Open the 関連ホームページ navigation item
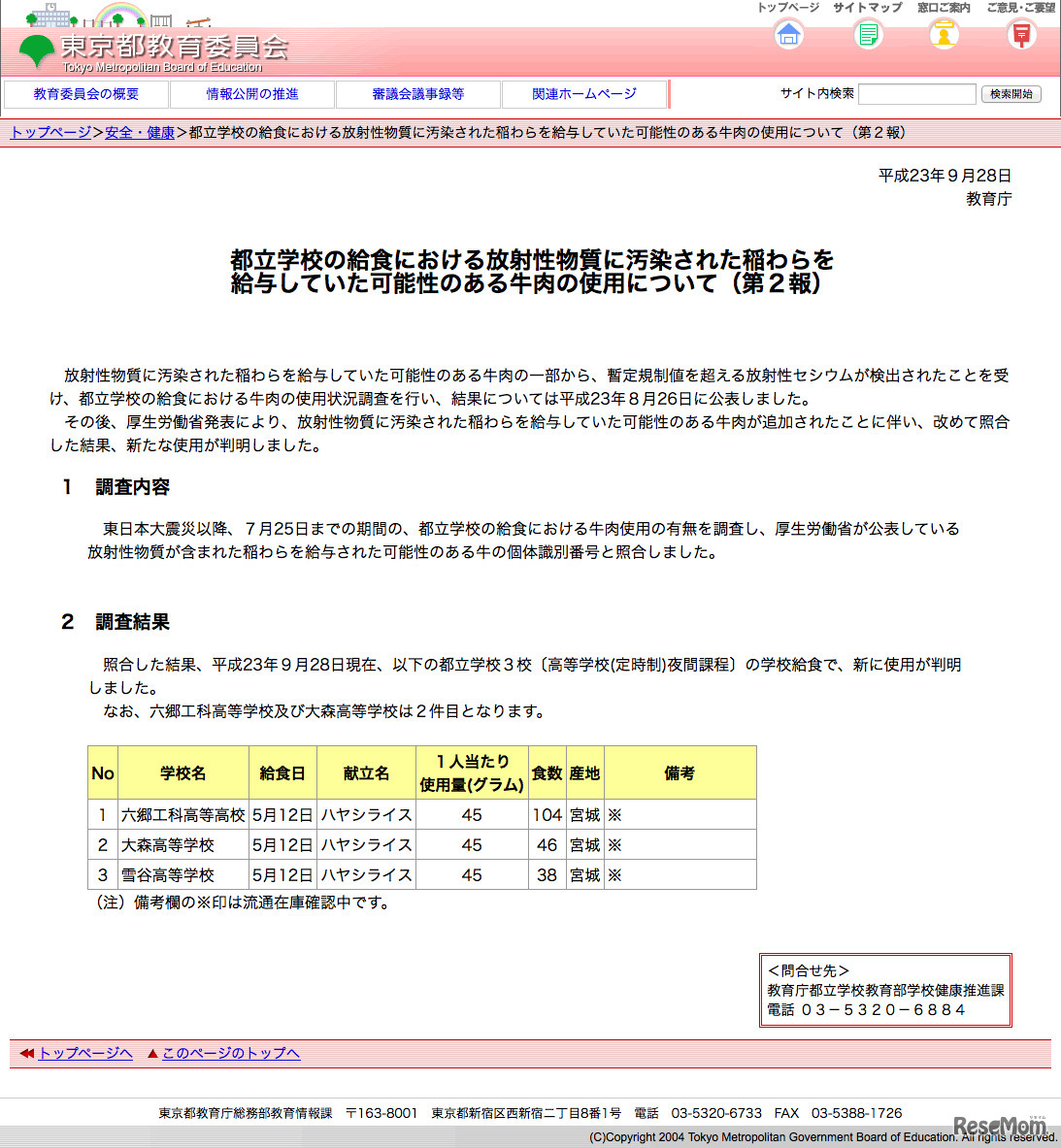Image resolution: width=1061 pixels, height=1148 pixels. 583,94
